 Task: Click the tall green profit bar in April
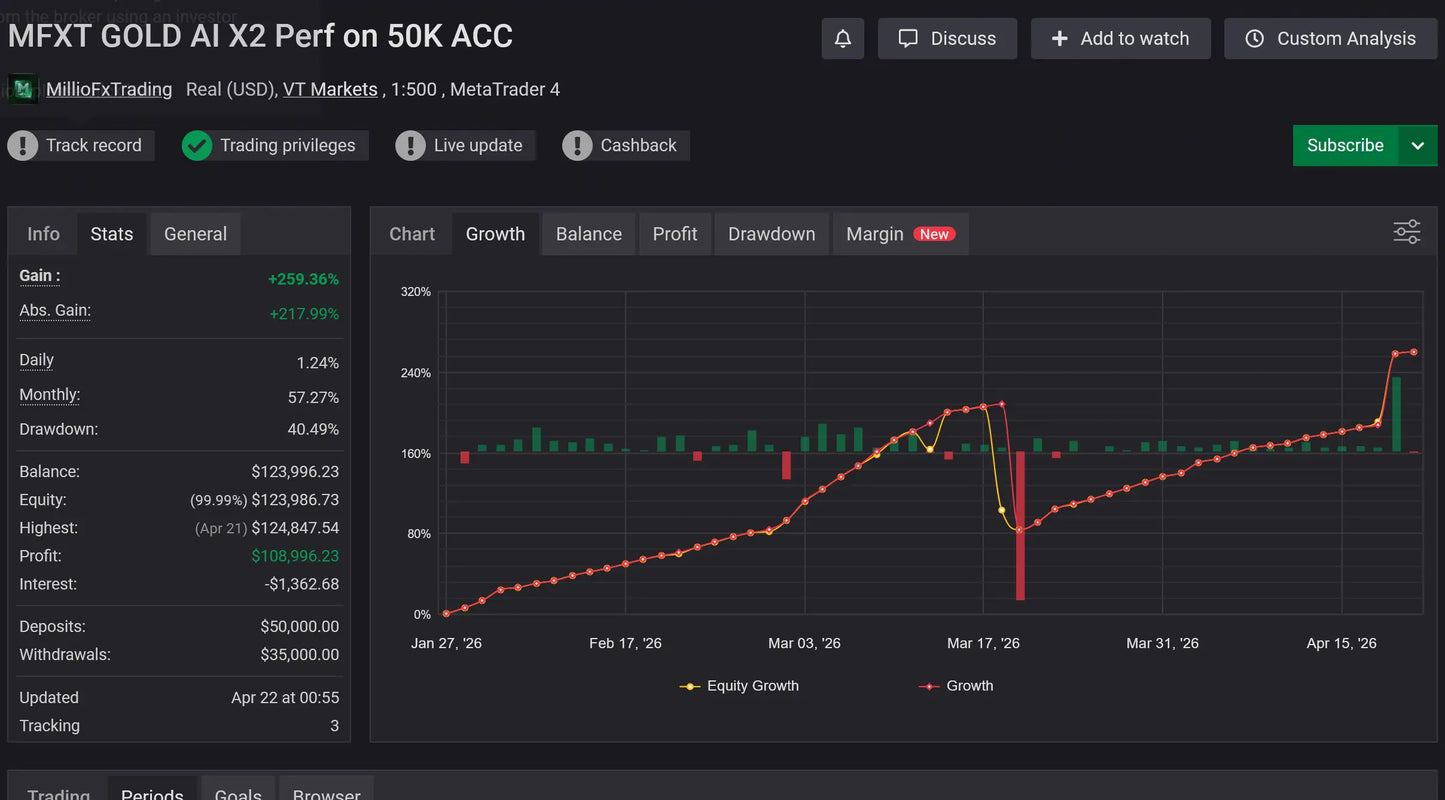coord(1396,414)
